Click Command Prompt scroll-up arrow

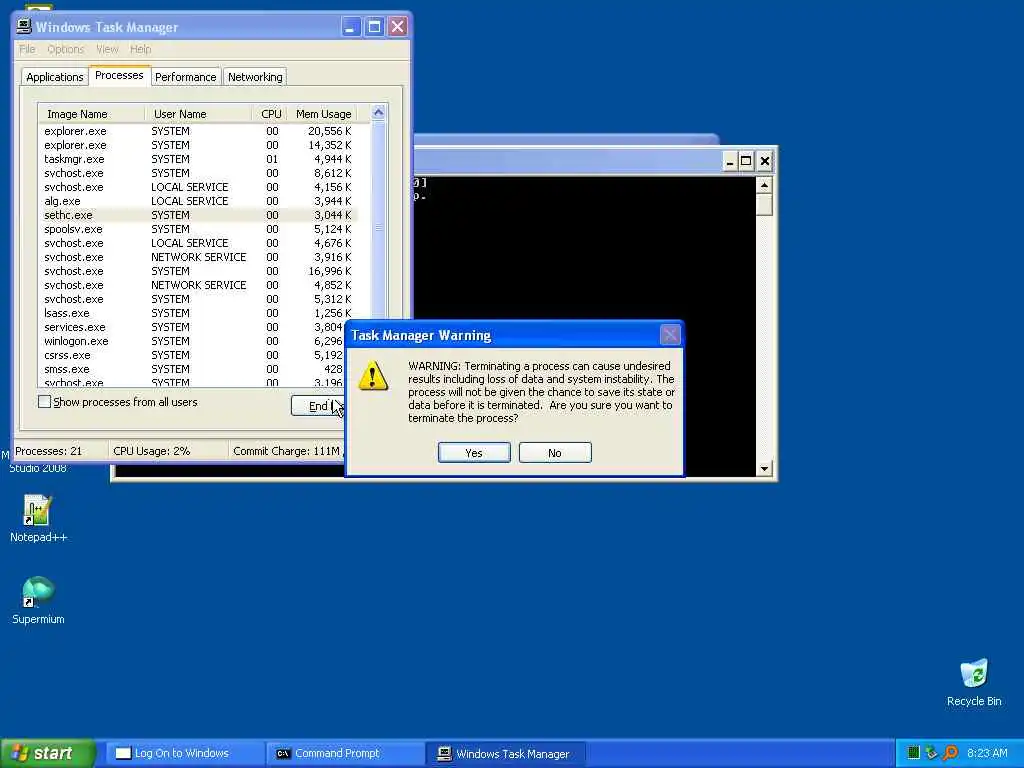click(x=764, y=185)
